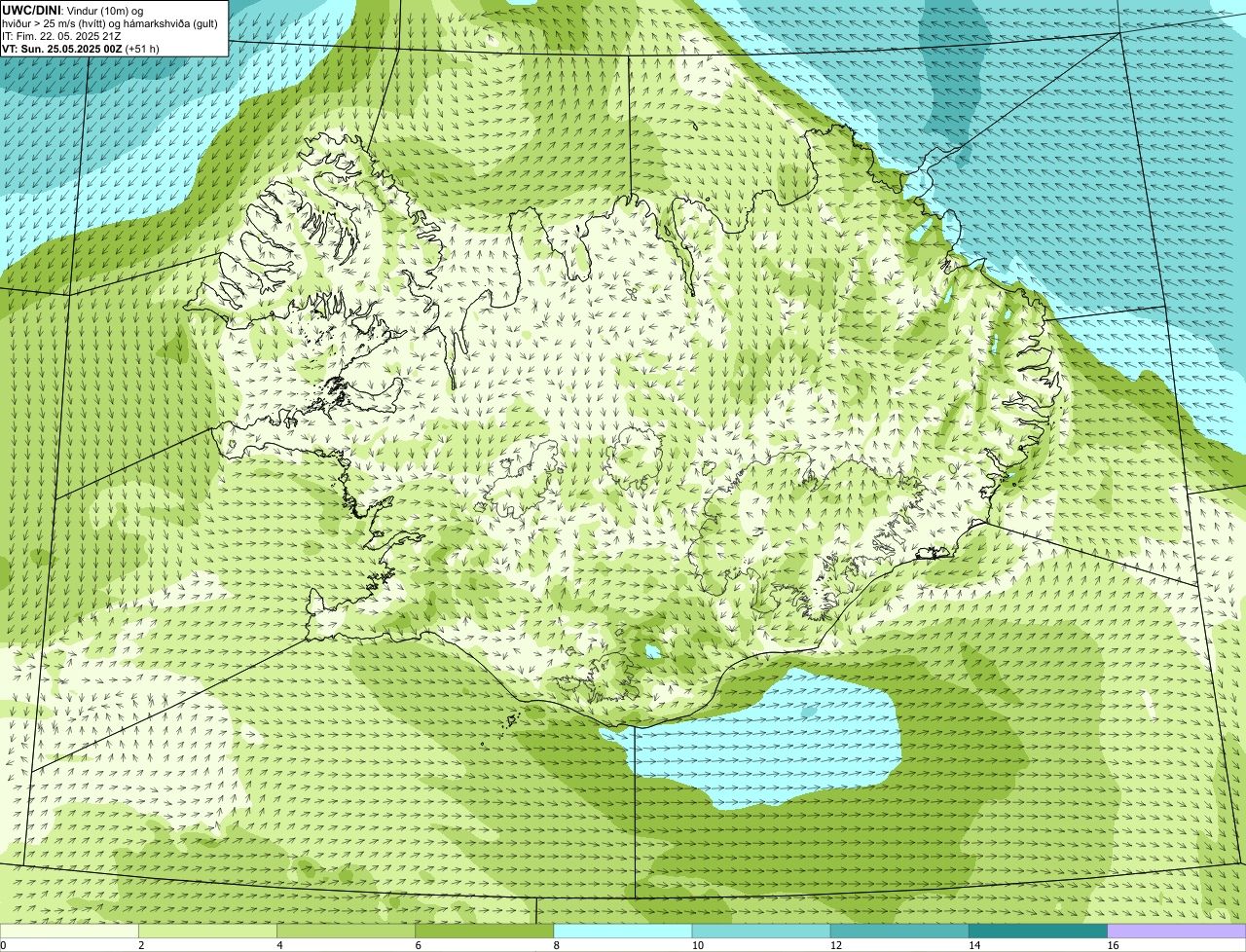This screenshot has height=952, width=1246.
Task: Click the '12' label on the legend scale
Action: [836, 945]
